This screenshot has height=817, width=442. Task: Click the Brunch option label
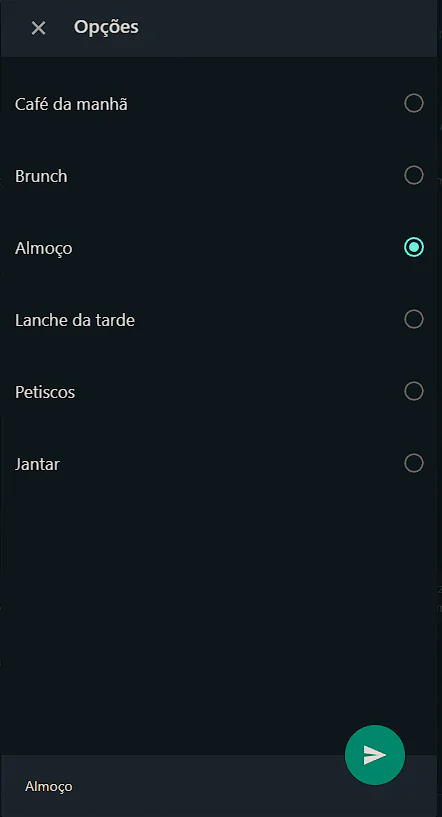click(41, 176)
